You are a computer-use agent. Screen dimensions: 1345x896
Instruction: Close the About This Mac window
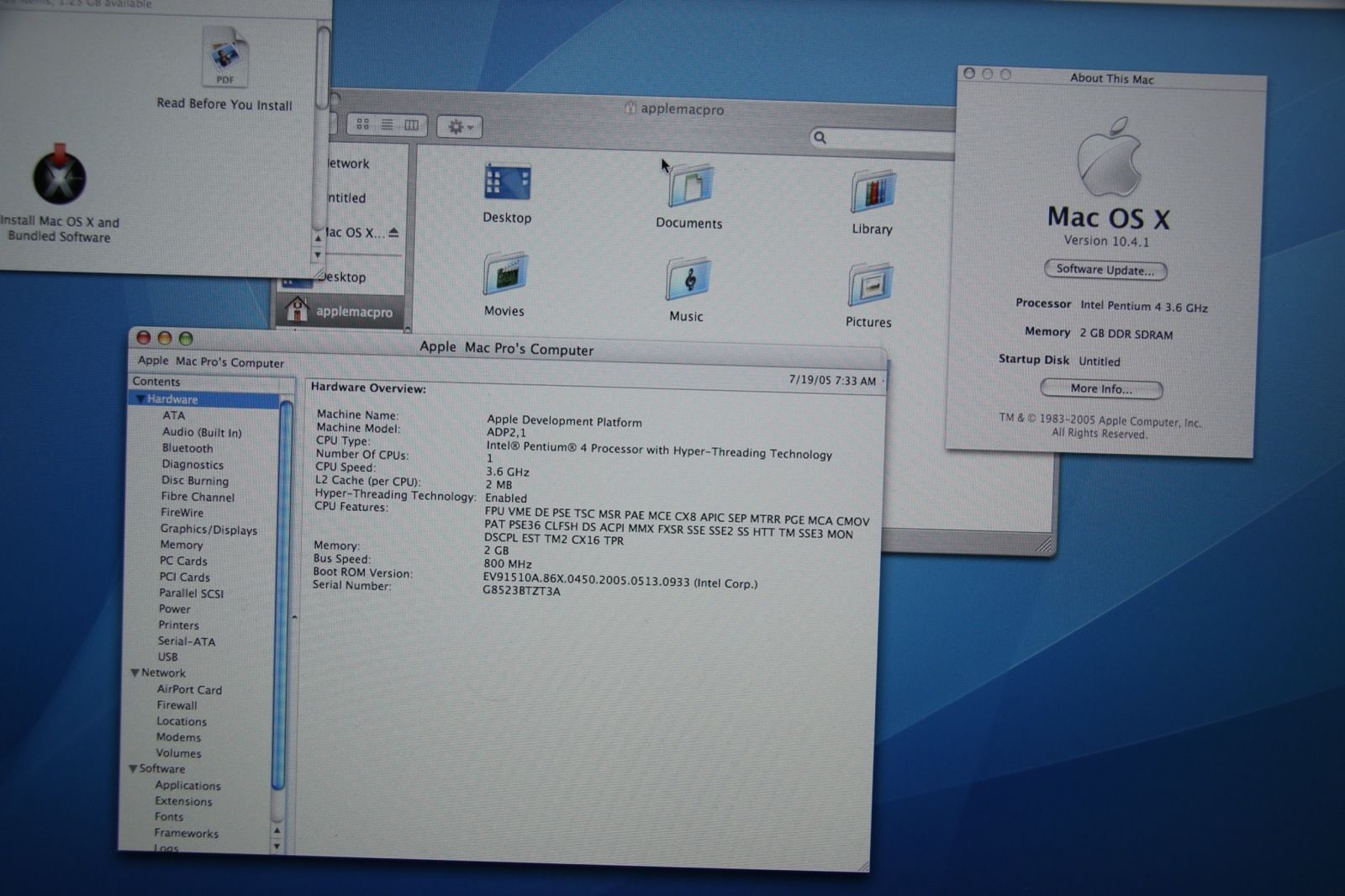(x=969, y=74)
